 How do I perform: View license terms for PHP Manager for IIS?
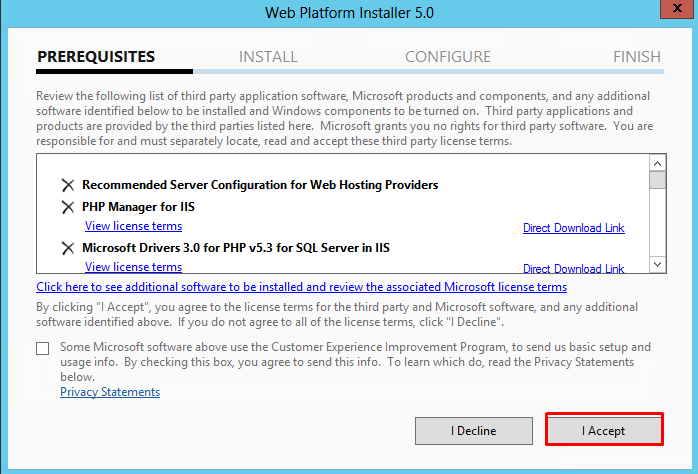click(x=134, y=226)
